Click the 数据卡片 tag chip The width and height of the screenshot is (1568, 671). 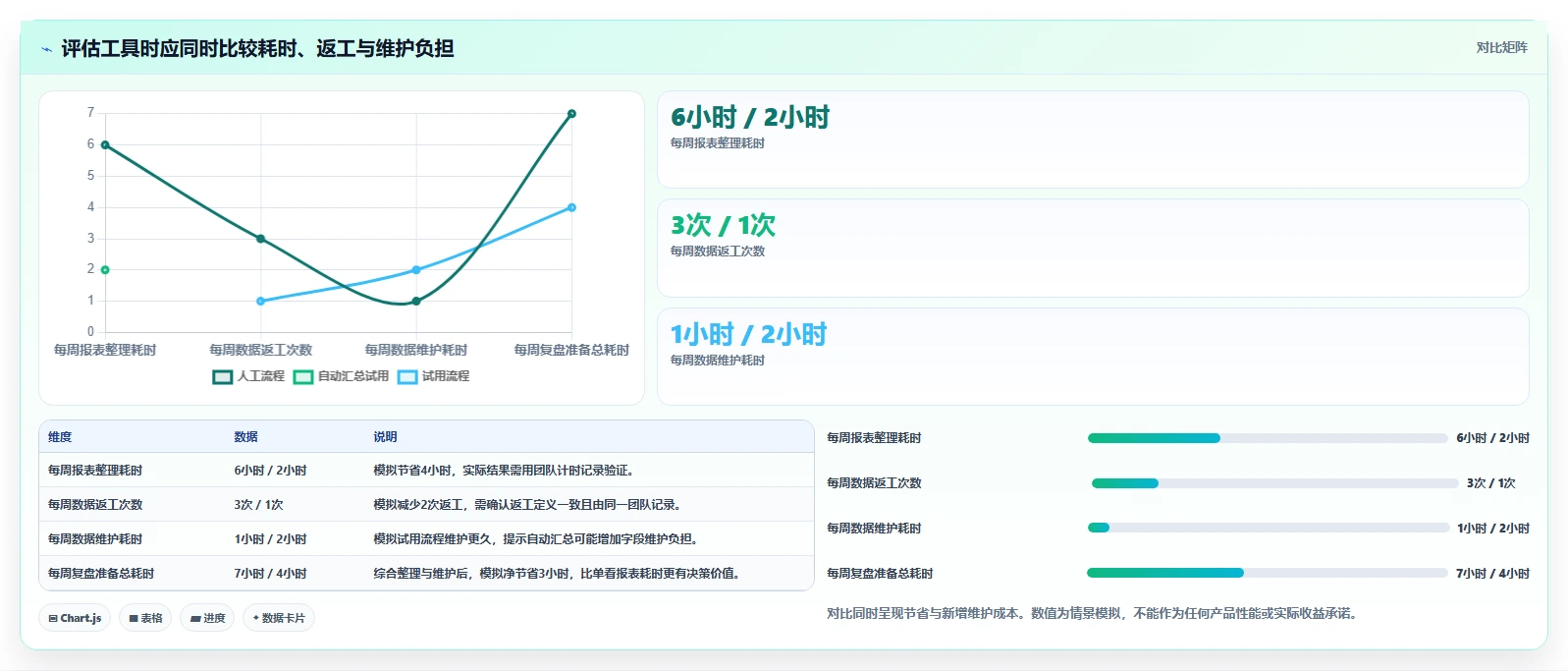[279, 618]
